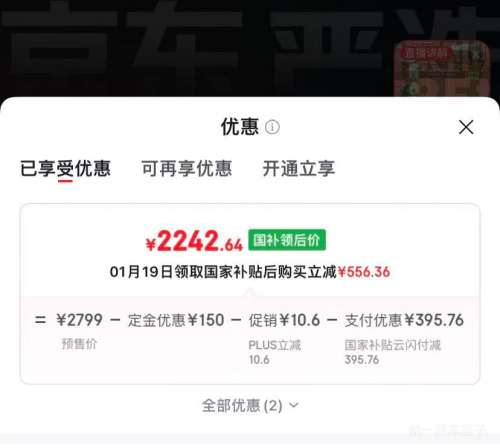Tap PLUS立减 10.6 detail text
This screenshot has width=500, height=448.
275,352
